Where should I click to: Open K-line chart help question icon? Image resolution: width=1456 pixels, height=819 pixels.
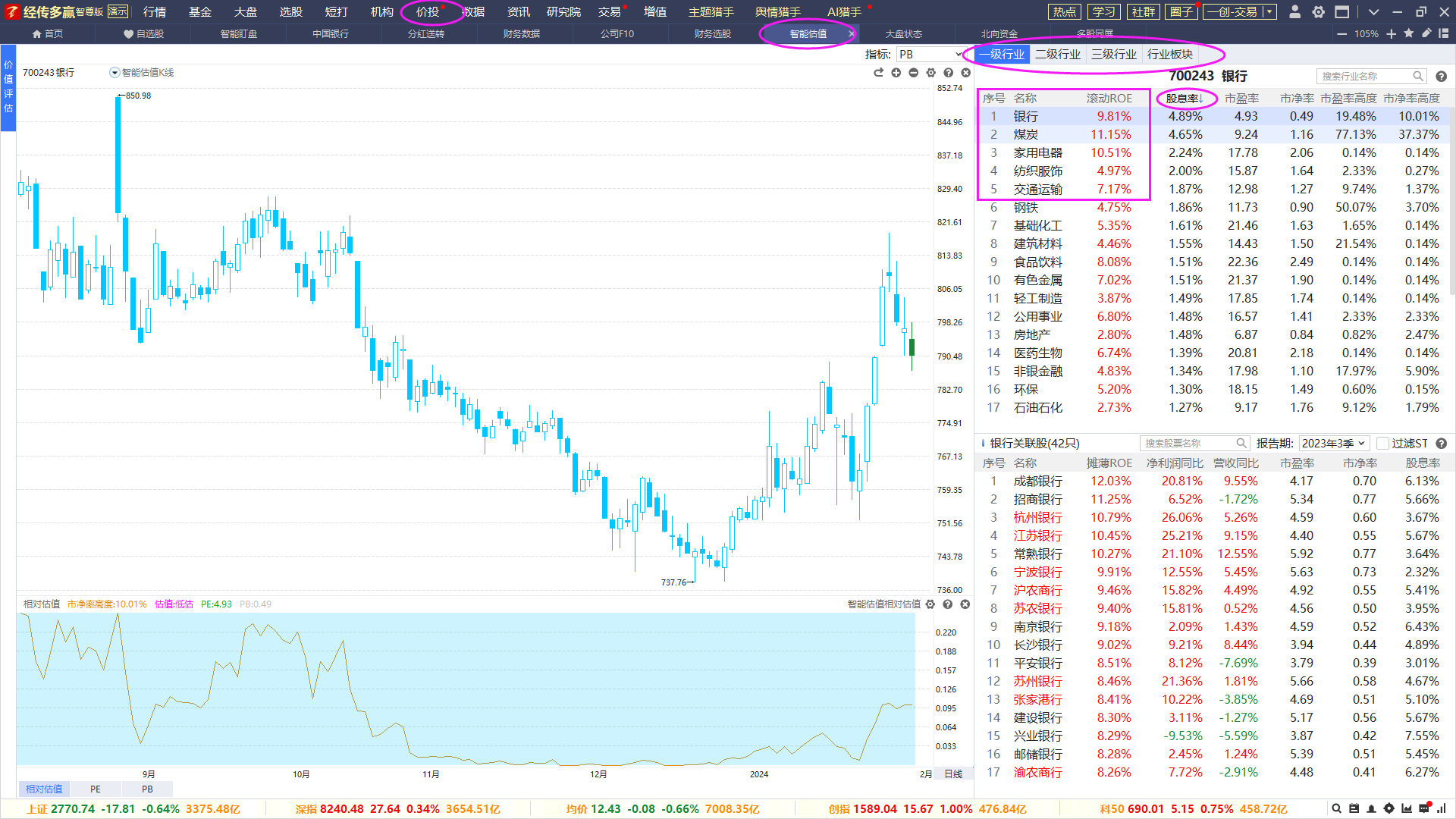click(948, 73)
